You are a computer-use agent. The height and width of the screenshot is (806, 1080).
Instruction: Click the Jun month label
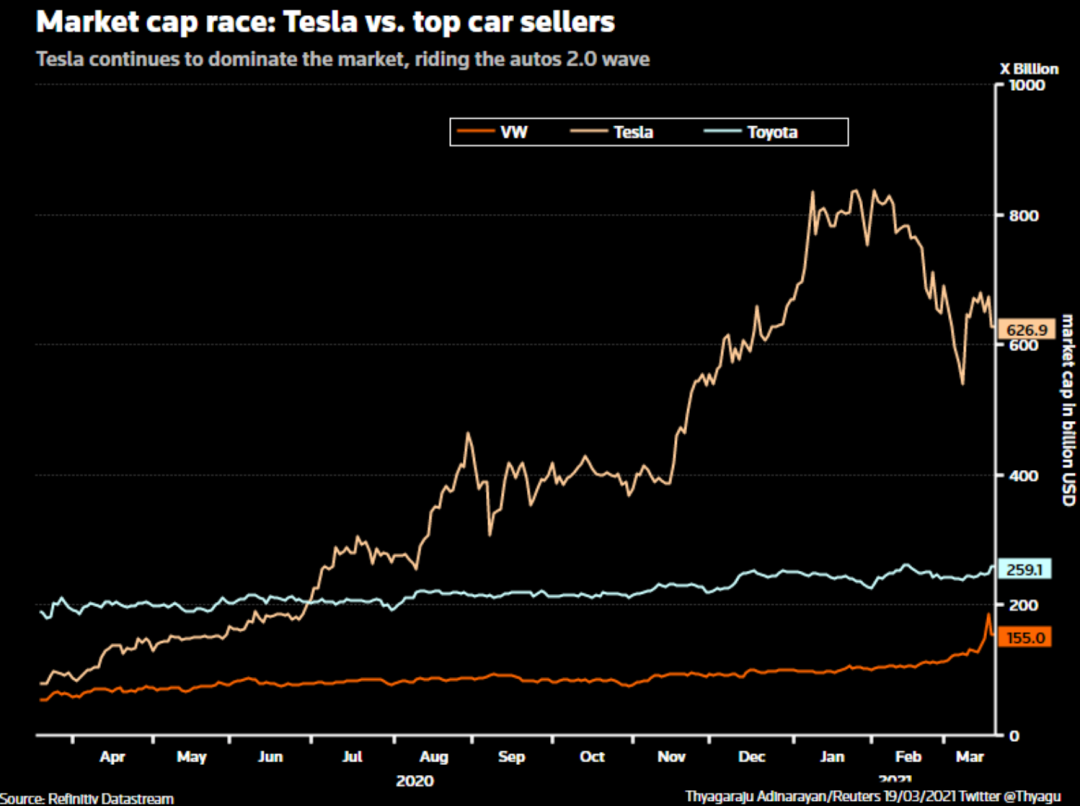[271, 756]
